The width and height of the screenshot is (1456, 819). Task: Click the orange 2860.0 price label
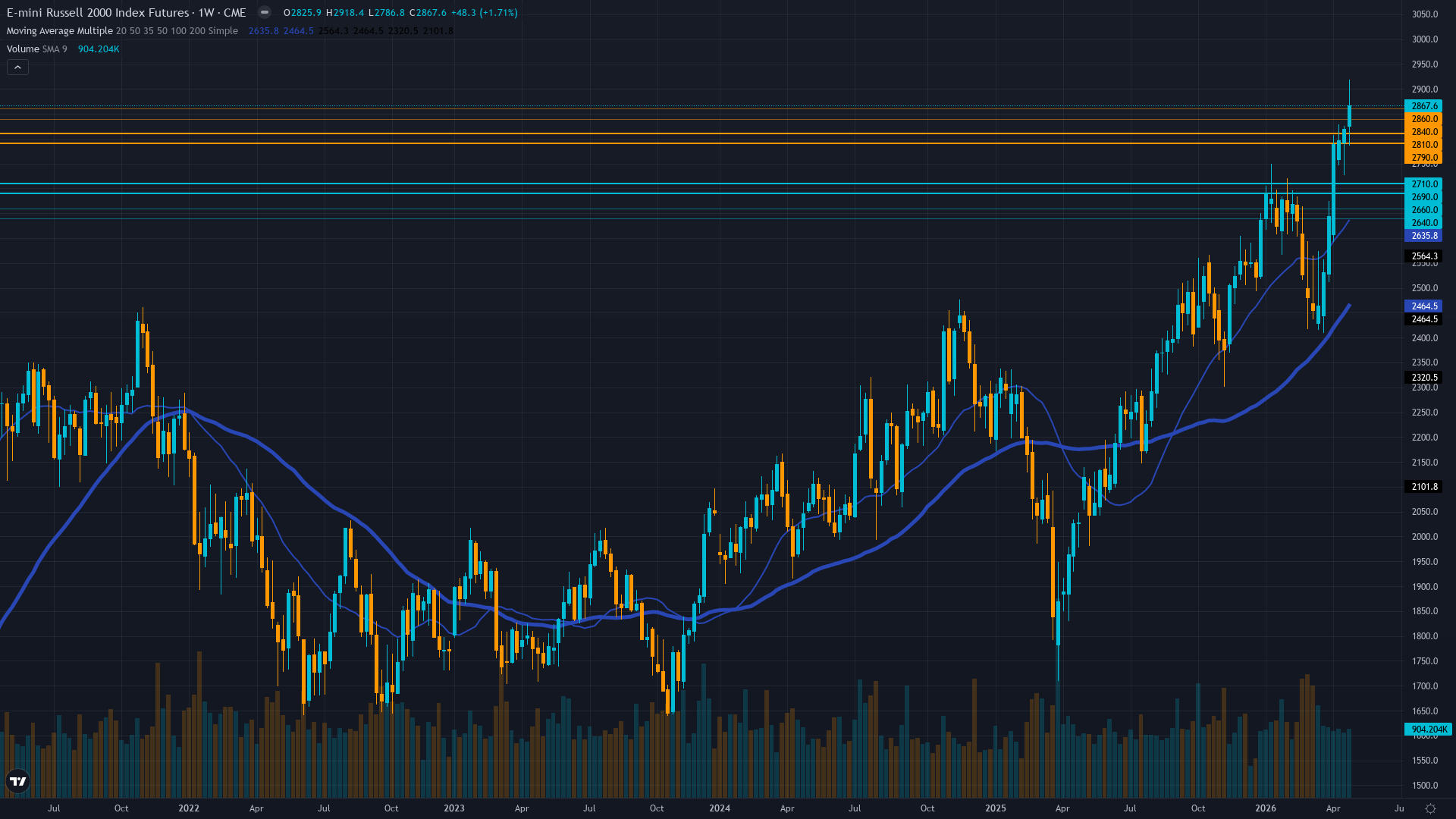click(x=1423, y=119)
